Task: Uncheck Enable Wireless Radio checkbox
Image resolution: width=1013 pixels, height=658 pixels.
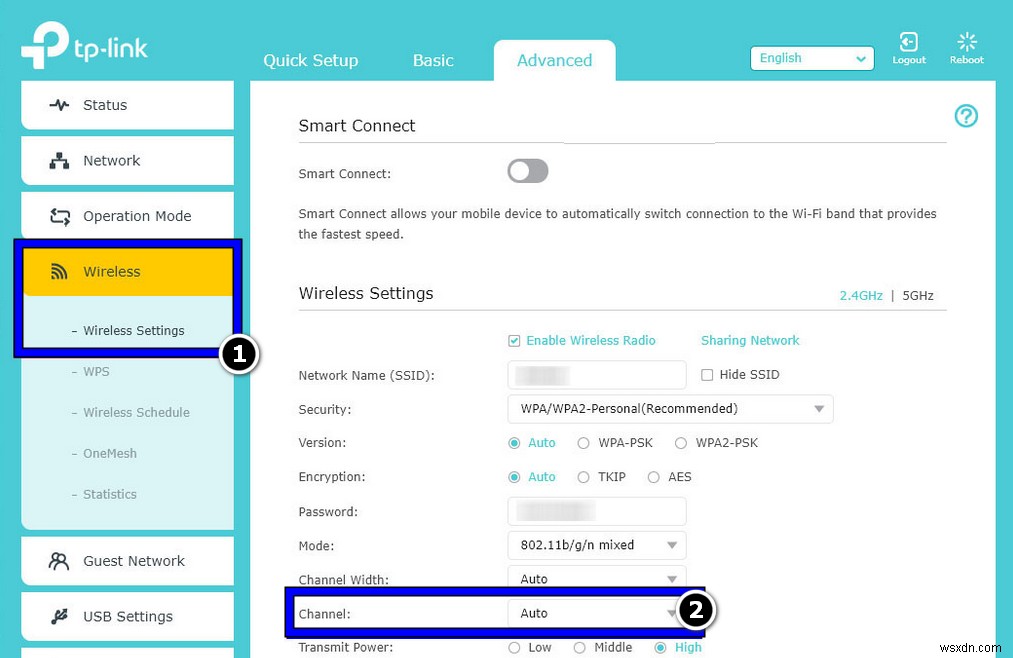Action: coord(514,341)
